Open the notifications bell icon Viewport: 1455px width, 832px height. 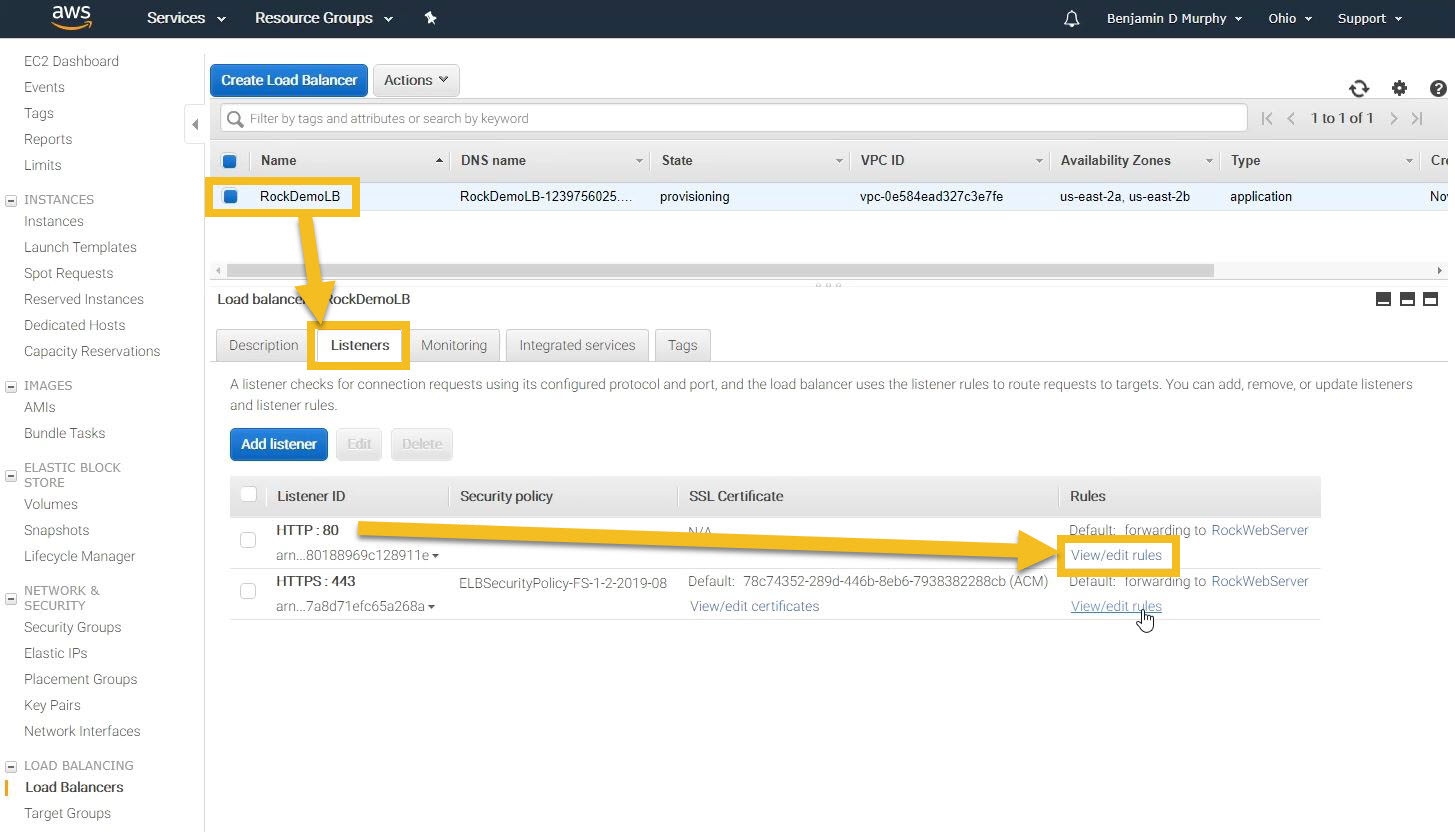click(x=1072, y=19)
